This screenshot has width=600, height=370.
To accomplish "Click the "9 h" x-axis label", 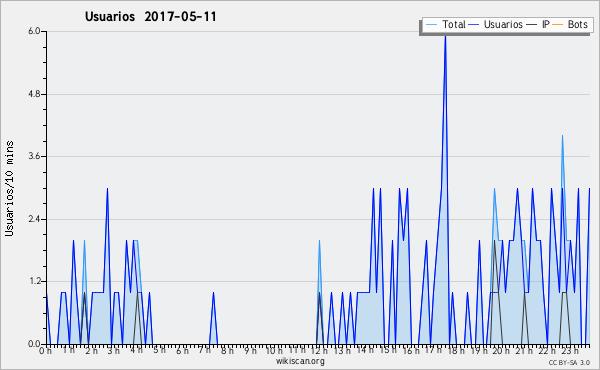I will tap(251, 350).
